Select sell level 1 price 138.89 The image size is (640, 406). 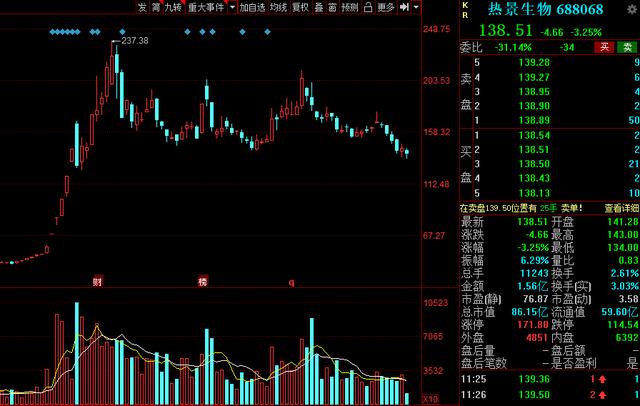534,120
